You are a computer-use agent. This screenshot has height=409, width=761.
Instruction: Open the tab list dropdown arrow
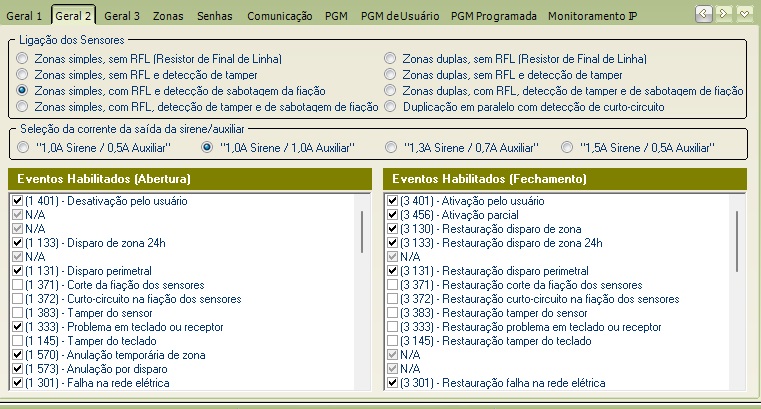(x=744, y=14)
